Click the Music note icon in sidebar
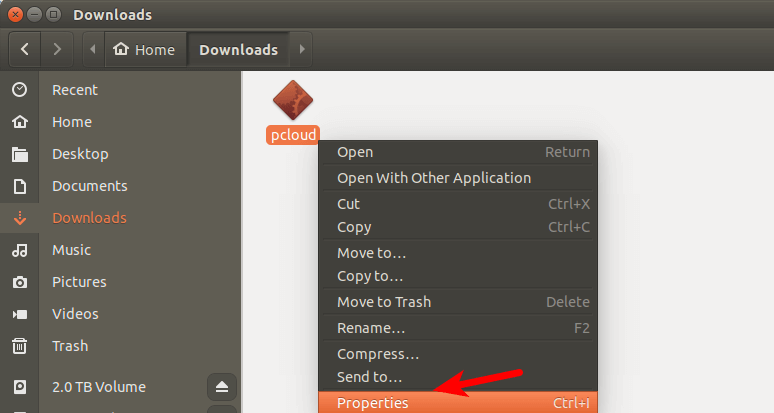This screenshot has height=413, width=774. pyautogui.click(x=19, y=250)
